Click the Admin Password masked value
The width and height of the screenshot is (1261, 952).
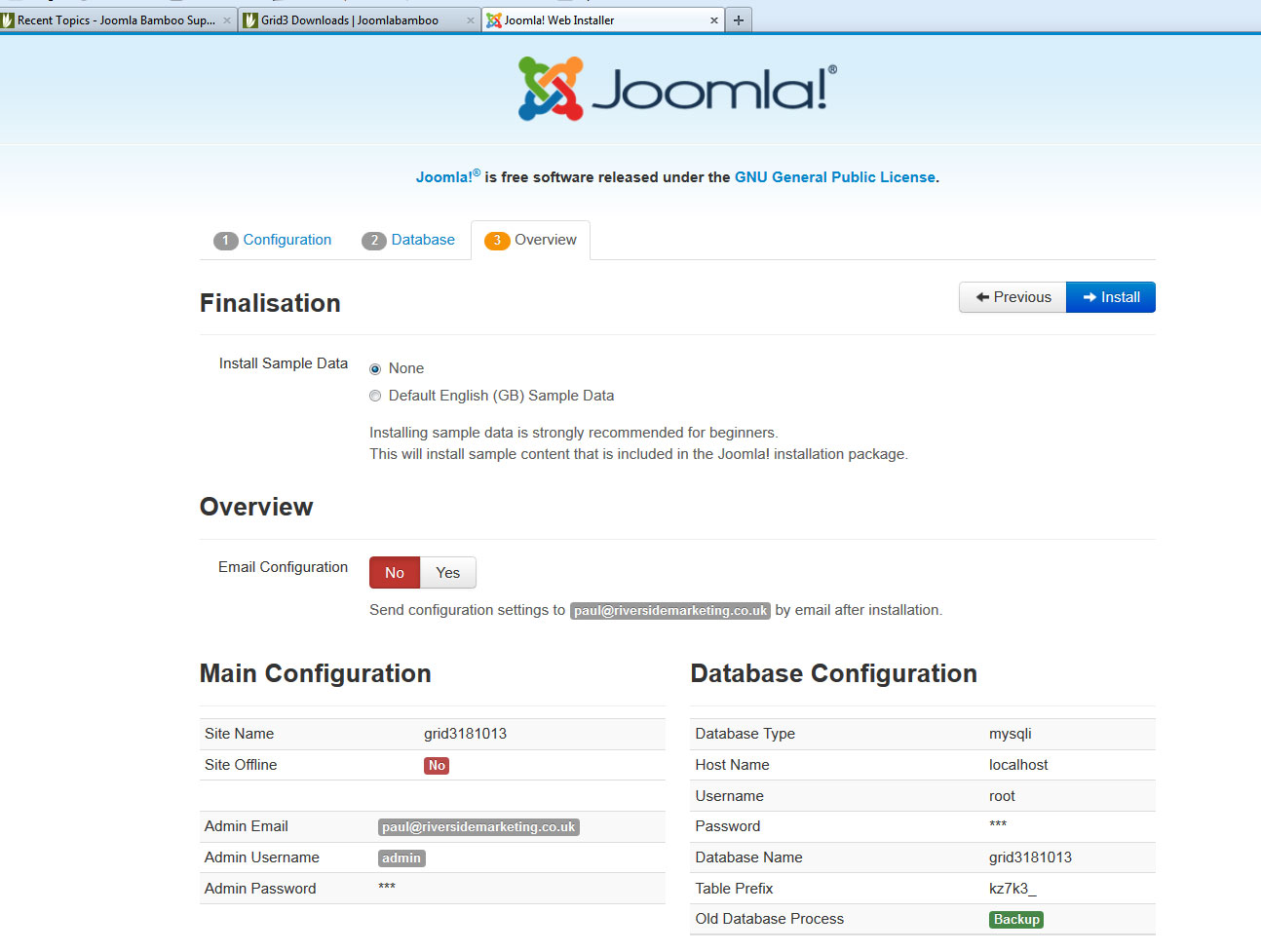387,887
